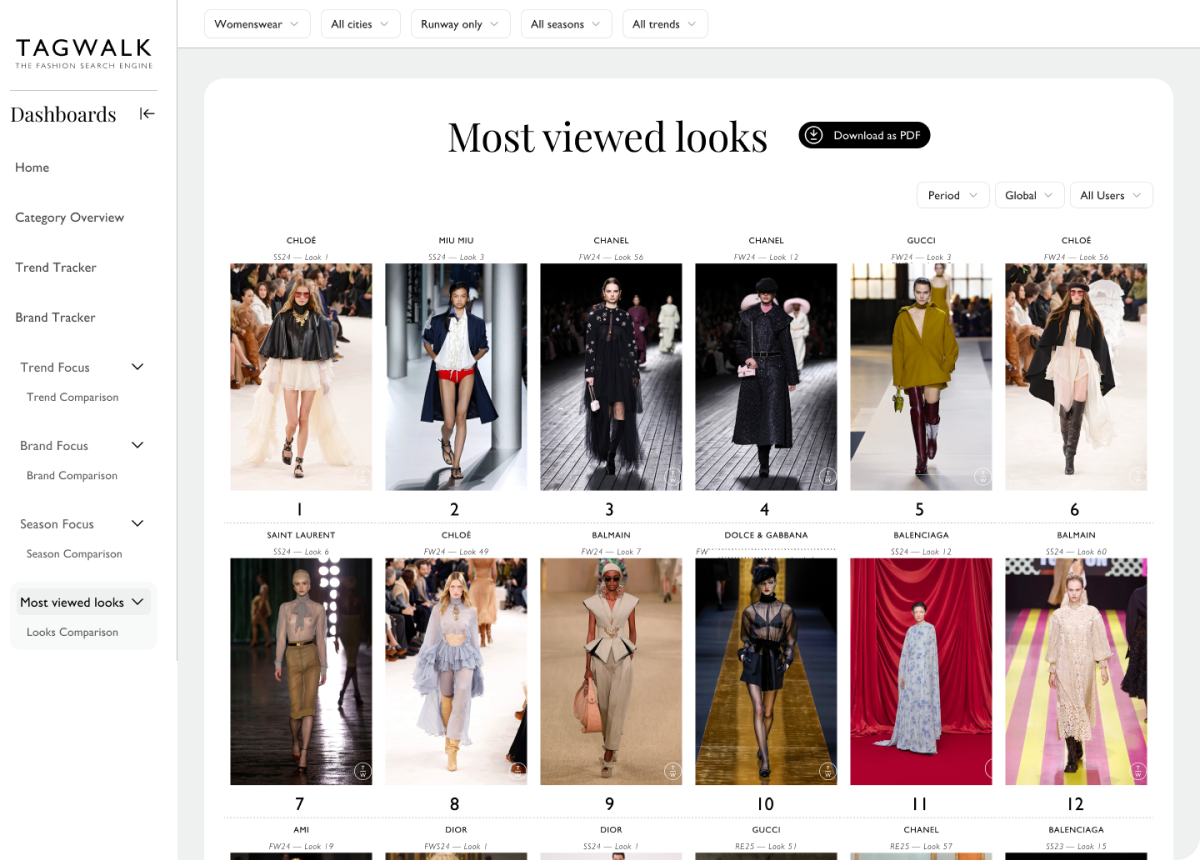Collapse the Dashboards sidebar with the arrow icon
Screen dimensions: 1200x860
[147, 114]
